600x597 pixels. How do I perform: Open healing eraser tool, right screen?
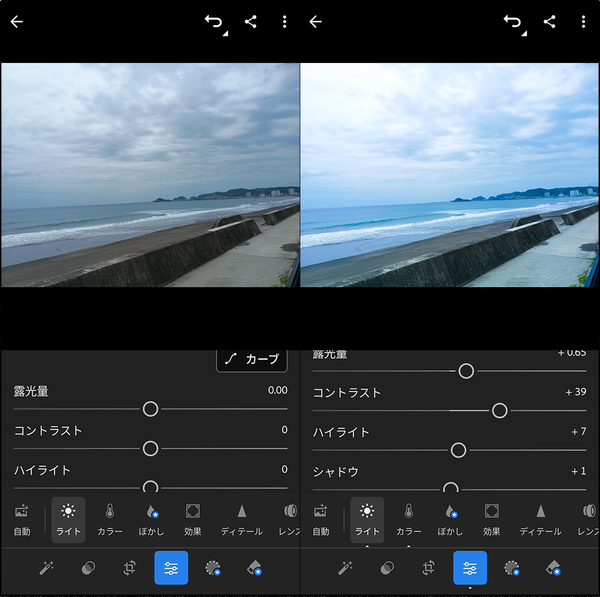coord(553,568)
